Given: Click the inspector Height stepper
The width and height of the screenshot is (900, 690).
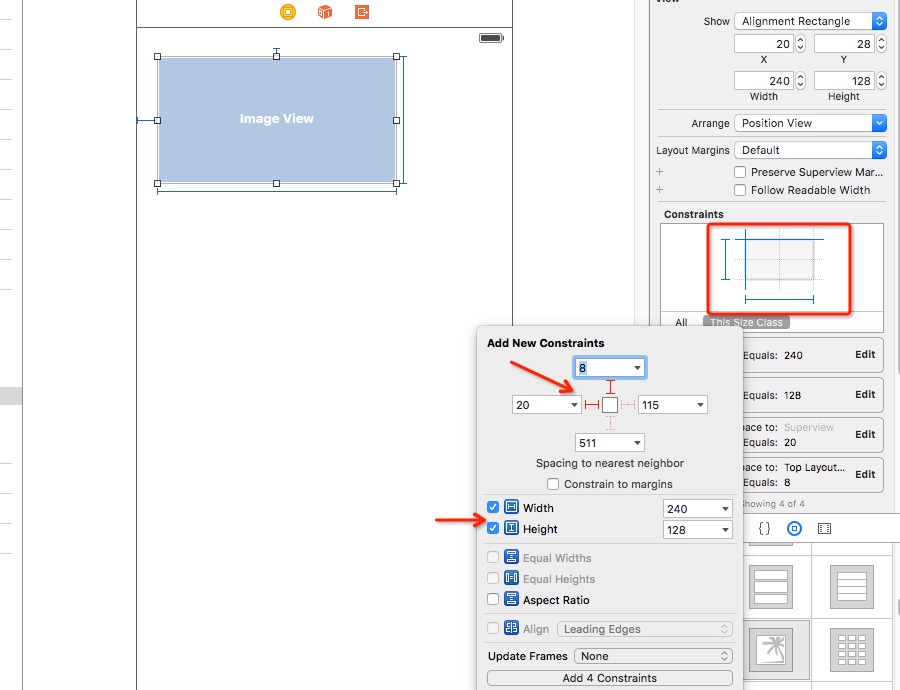Looking at the screenshot, I should (x=882, y=81).
